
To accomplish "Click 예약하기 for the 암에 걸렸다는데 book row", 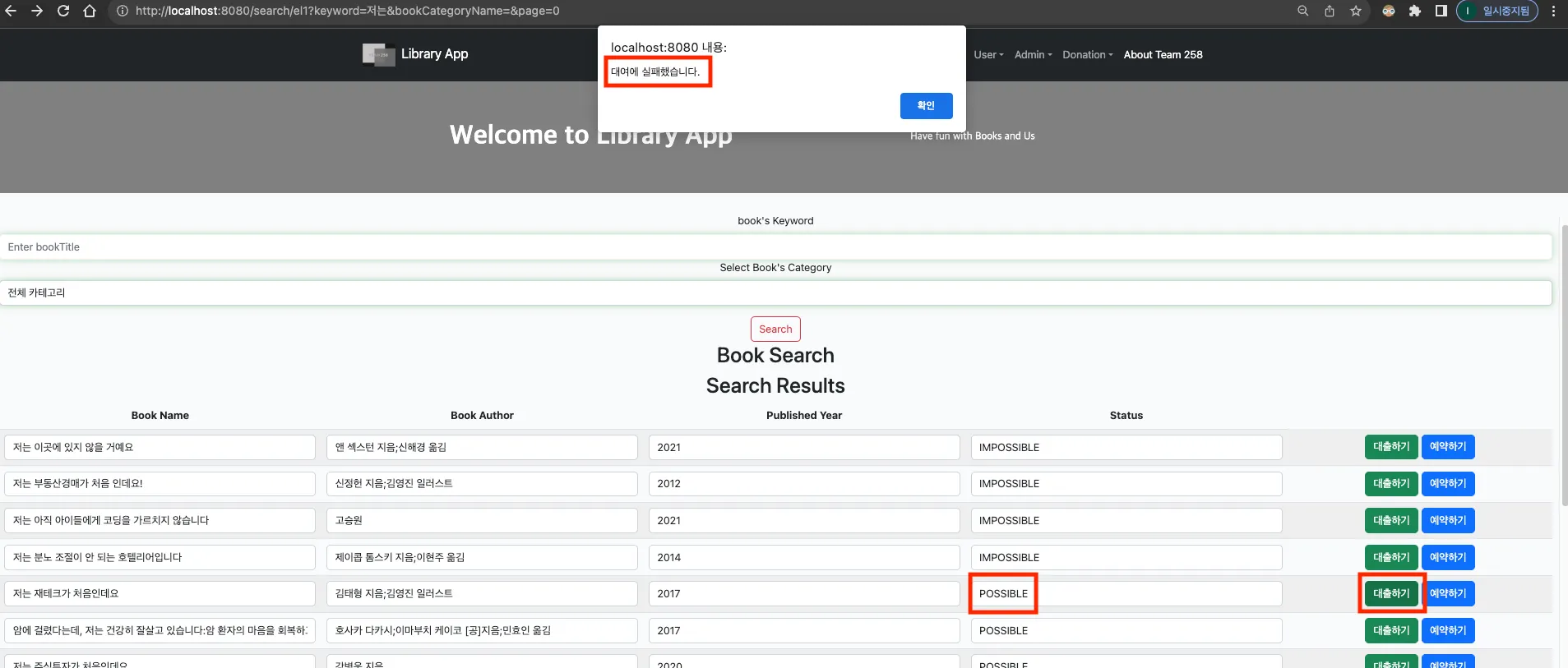I will (1448, 631).
